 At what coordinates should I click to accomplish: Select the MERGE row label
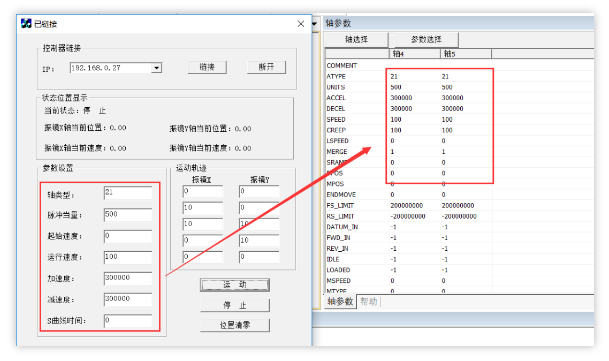[337, 152]
